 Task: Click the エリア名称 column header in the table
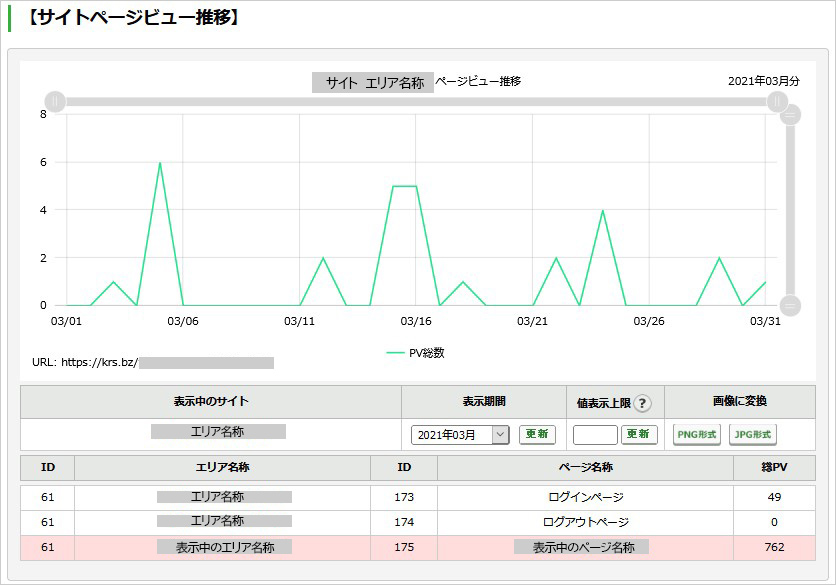[222, 468]
